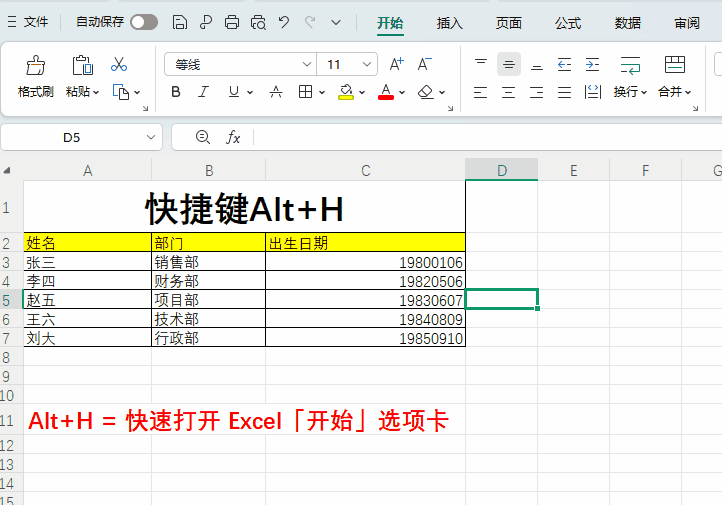Toggle Top Align
This screenshot has height=505, width=722.
[481, 64]
